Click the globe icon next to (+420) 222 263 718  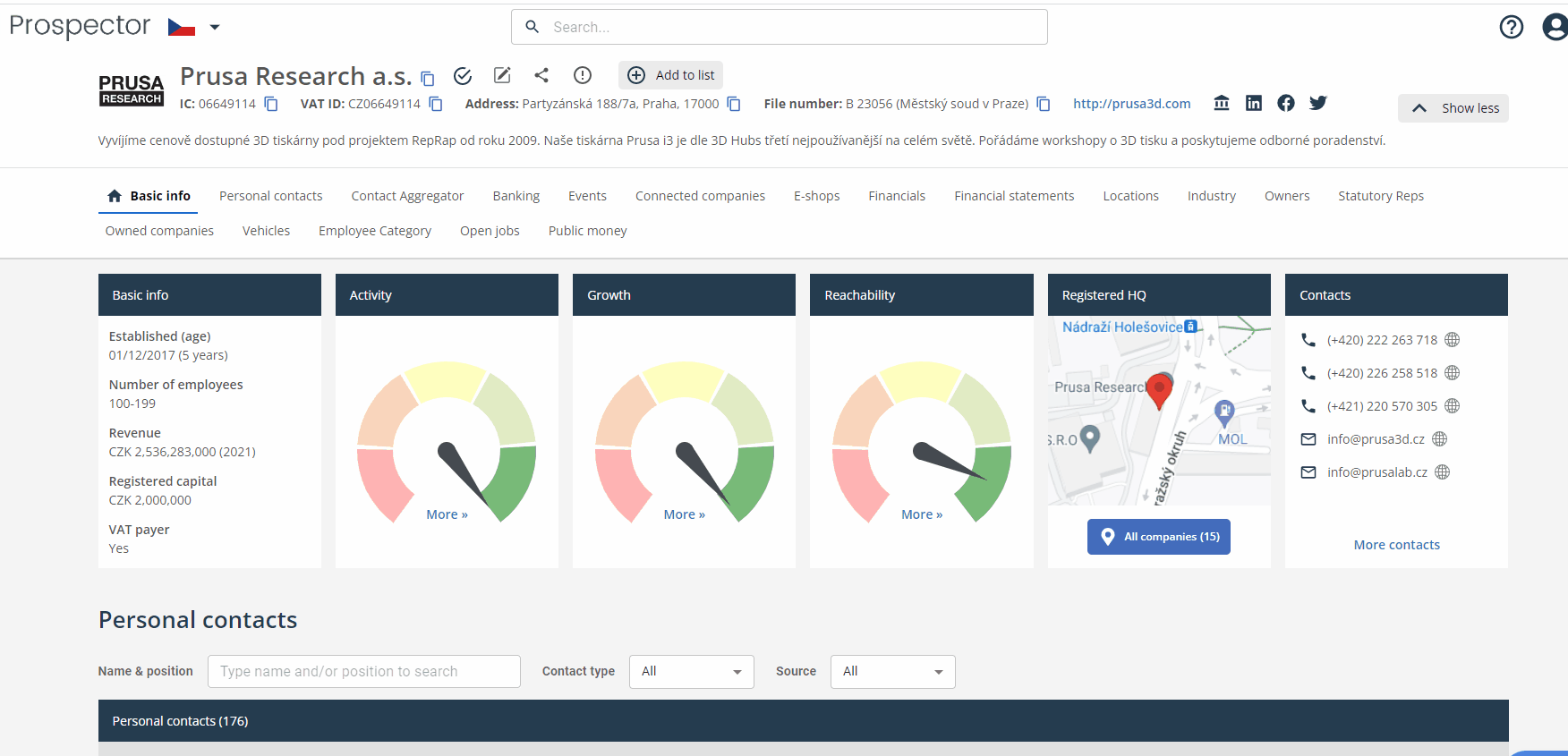1453,340
